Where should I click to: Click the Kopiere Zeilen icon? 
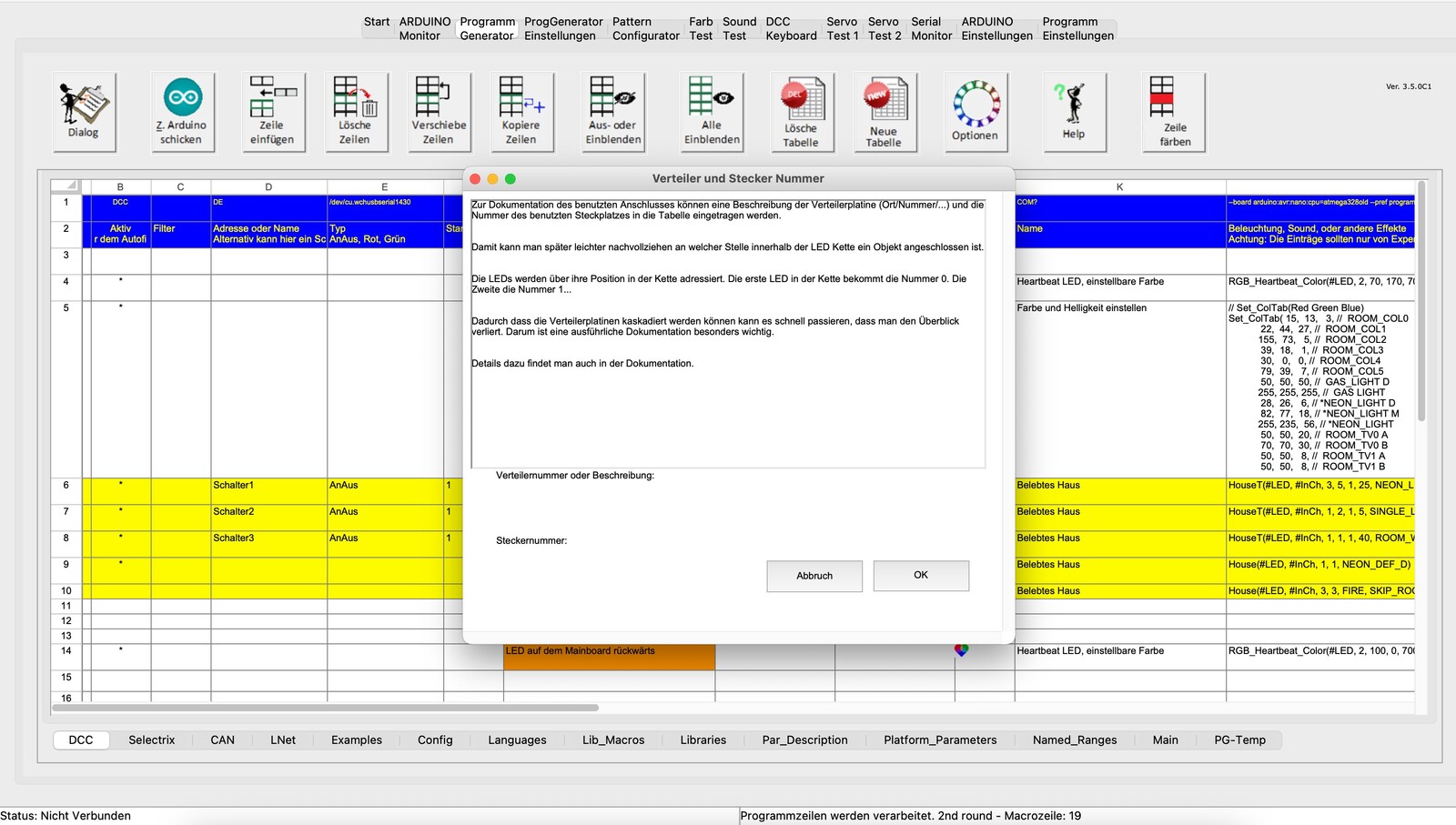click(x=521, y=111)
